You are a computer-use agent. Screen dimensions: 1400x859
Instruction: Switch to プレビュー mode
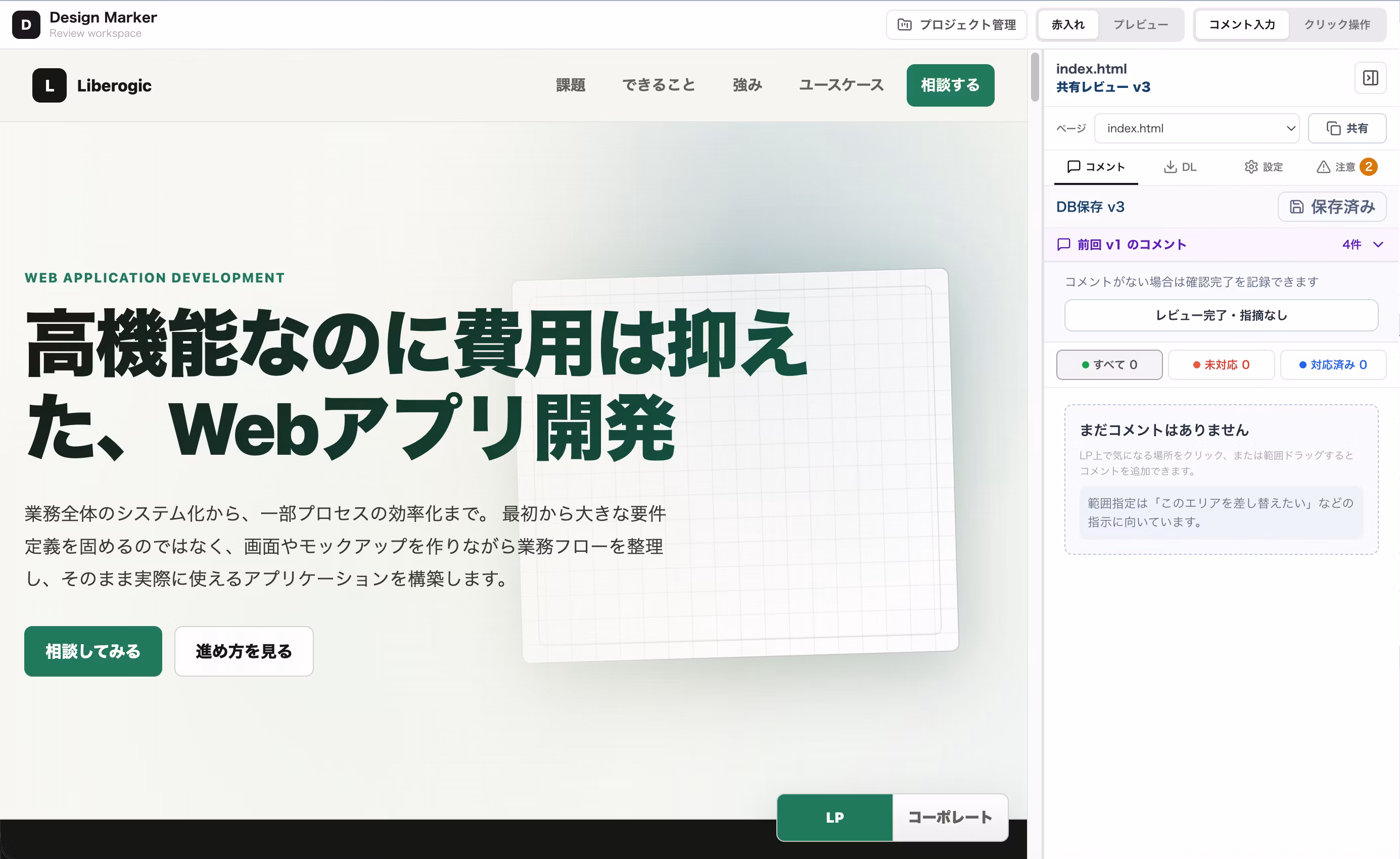[x=1140, y=24]
